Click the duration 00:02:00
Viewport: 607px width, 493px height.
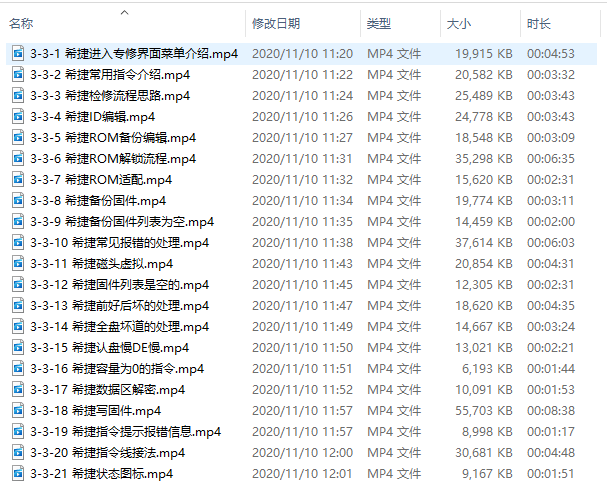tap(550, 221)
